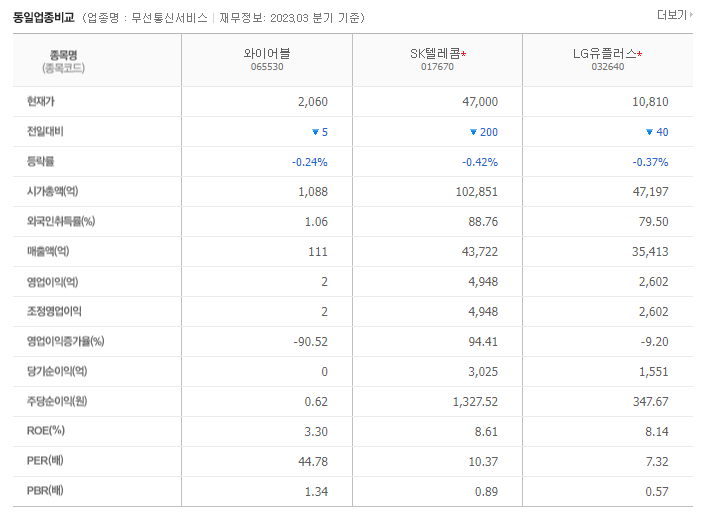This screenshot has width=701, height=512.
Task: Select market cap 47,197
Action: (650, 192)
